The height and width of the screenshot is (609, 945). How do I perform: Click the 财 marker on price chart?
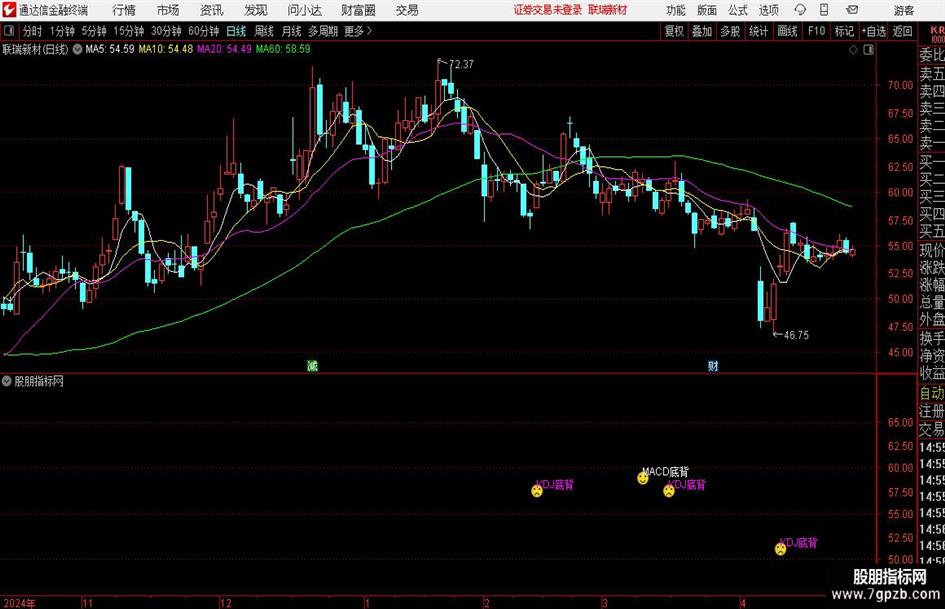tap(713, 365)
